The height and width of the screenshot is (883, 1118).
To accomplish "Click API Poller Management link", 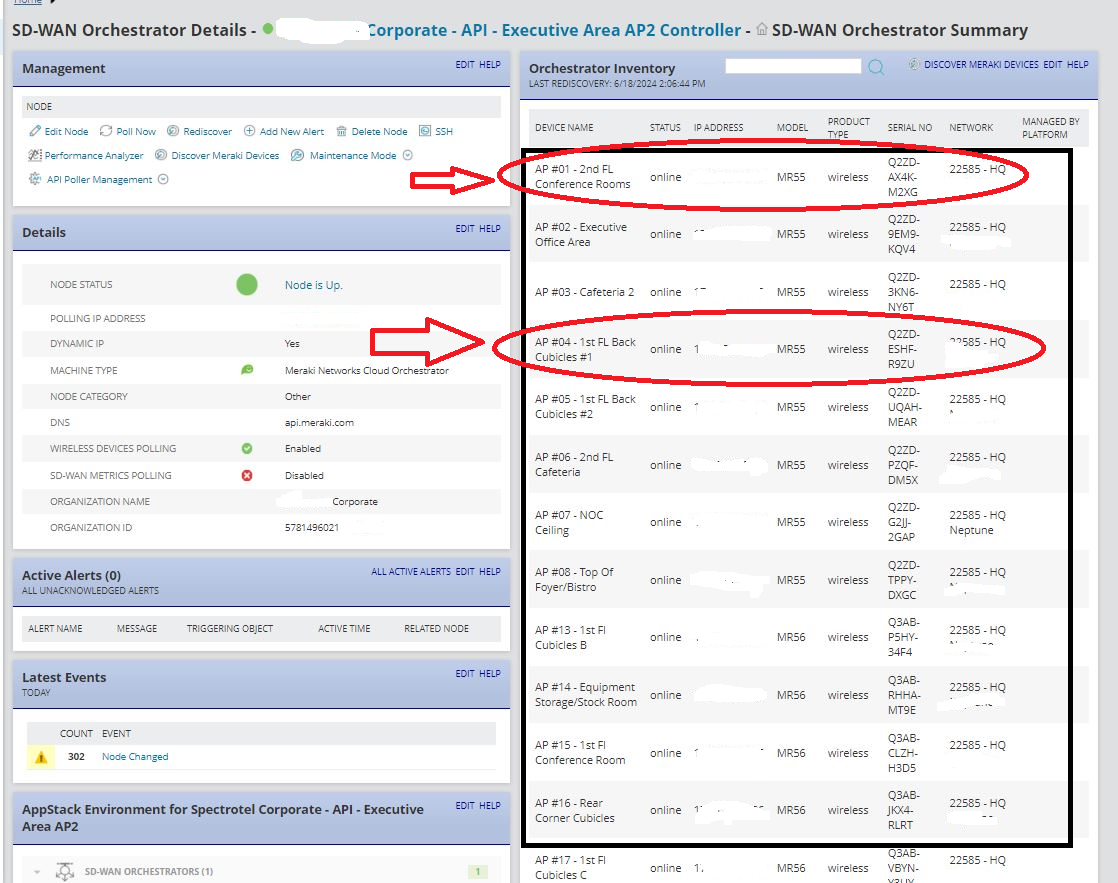I will [99, 180].
